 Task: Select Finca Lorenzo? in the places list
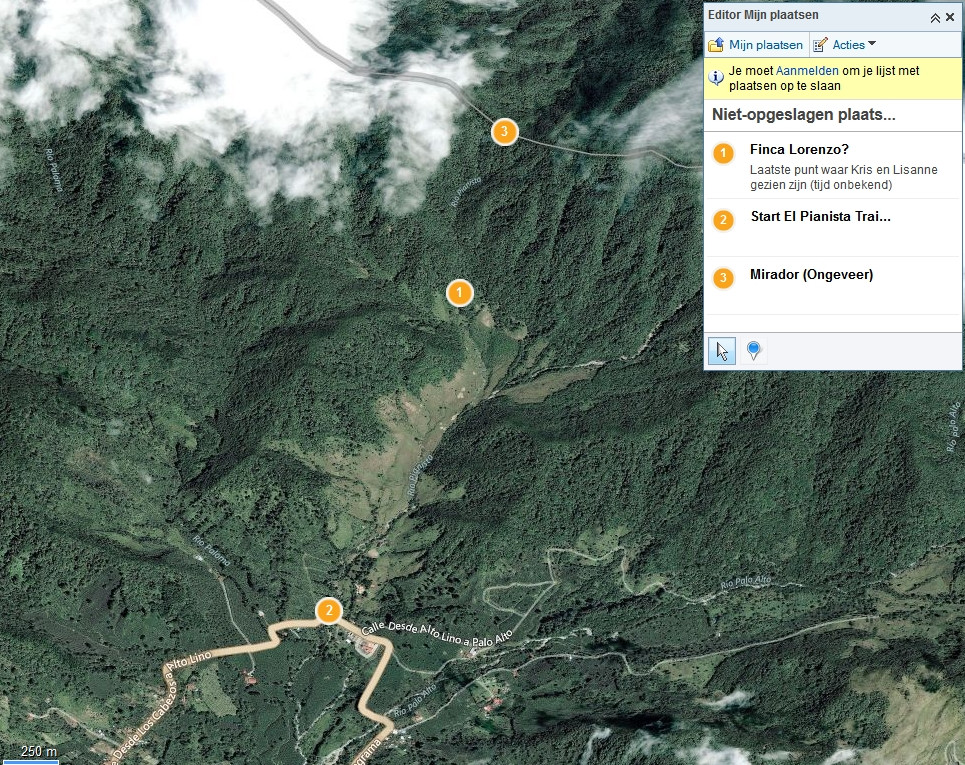click(799, 150)
